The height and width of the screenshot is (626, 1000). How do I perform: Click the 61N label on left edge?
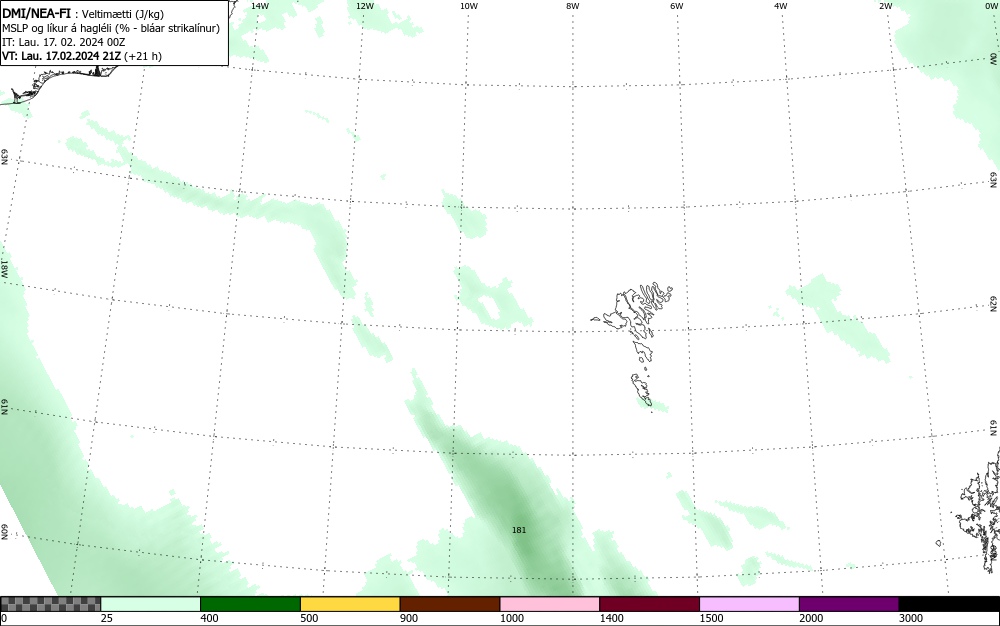(4, 407)
